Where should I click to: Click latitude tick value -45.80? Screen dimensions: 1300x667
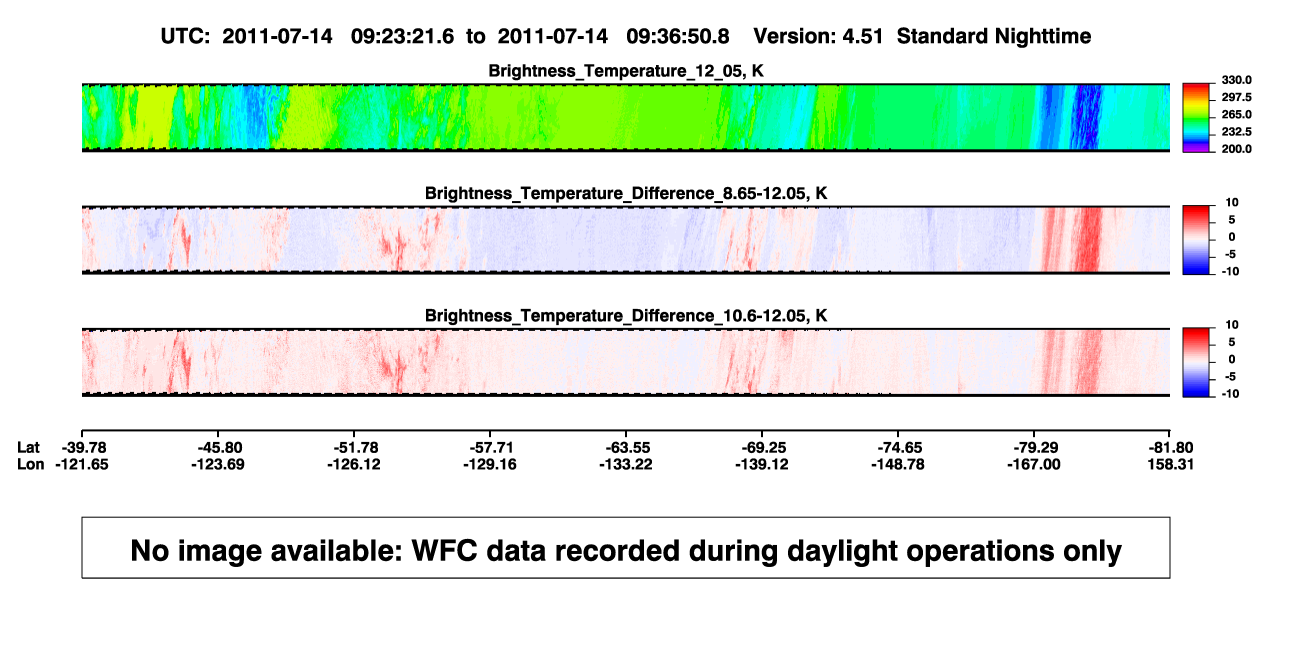point(218,446)
